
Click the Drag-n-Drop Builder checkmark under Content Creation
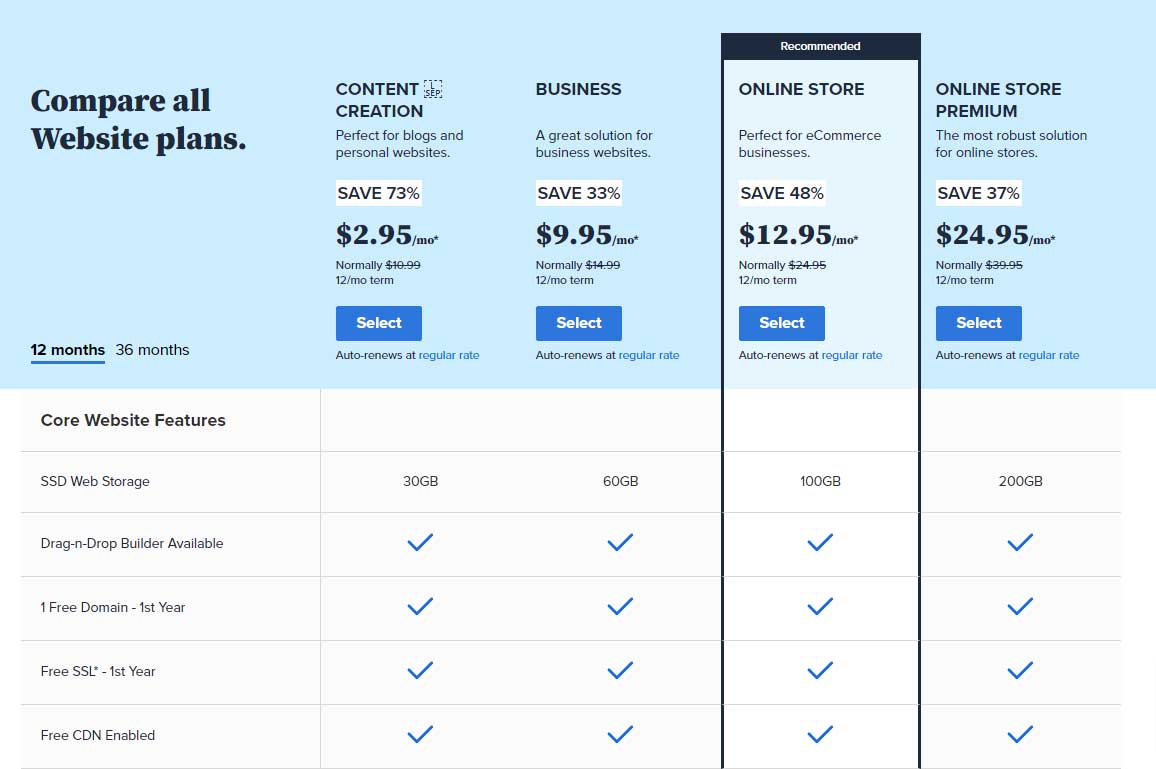click(x=420, y=543)
